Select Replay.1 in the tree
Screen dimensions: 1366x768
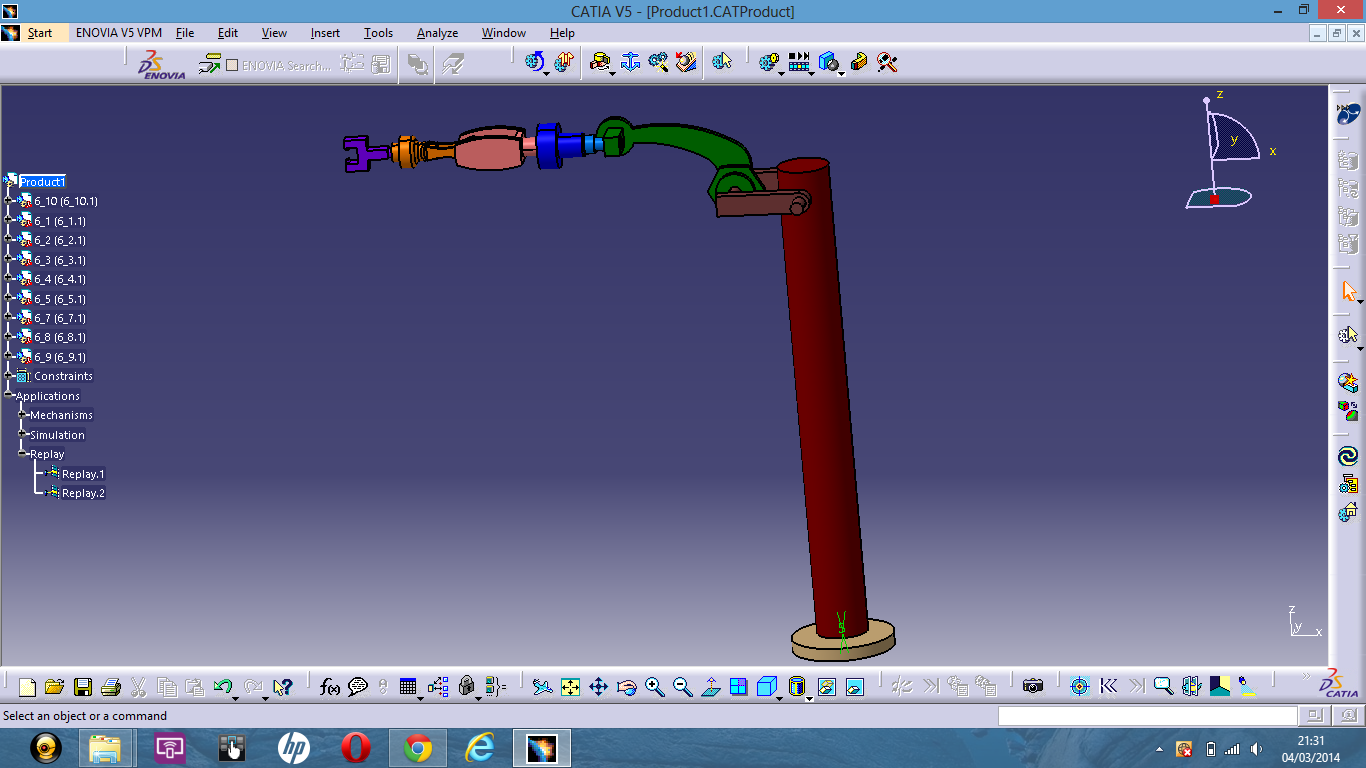coord(83,474)
